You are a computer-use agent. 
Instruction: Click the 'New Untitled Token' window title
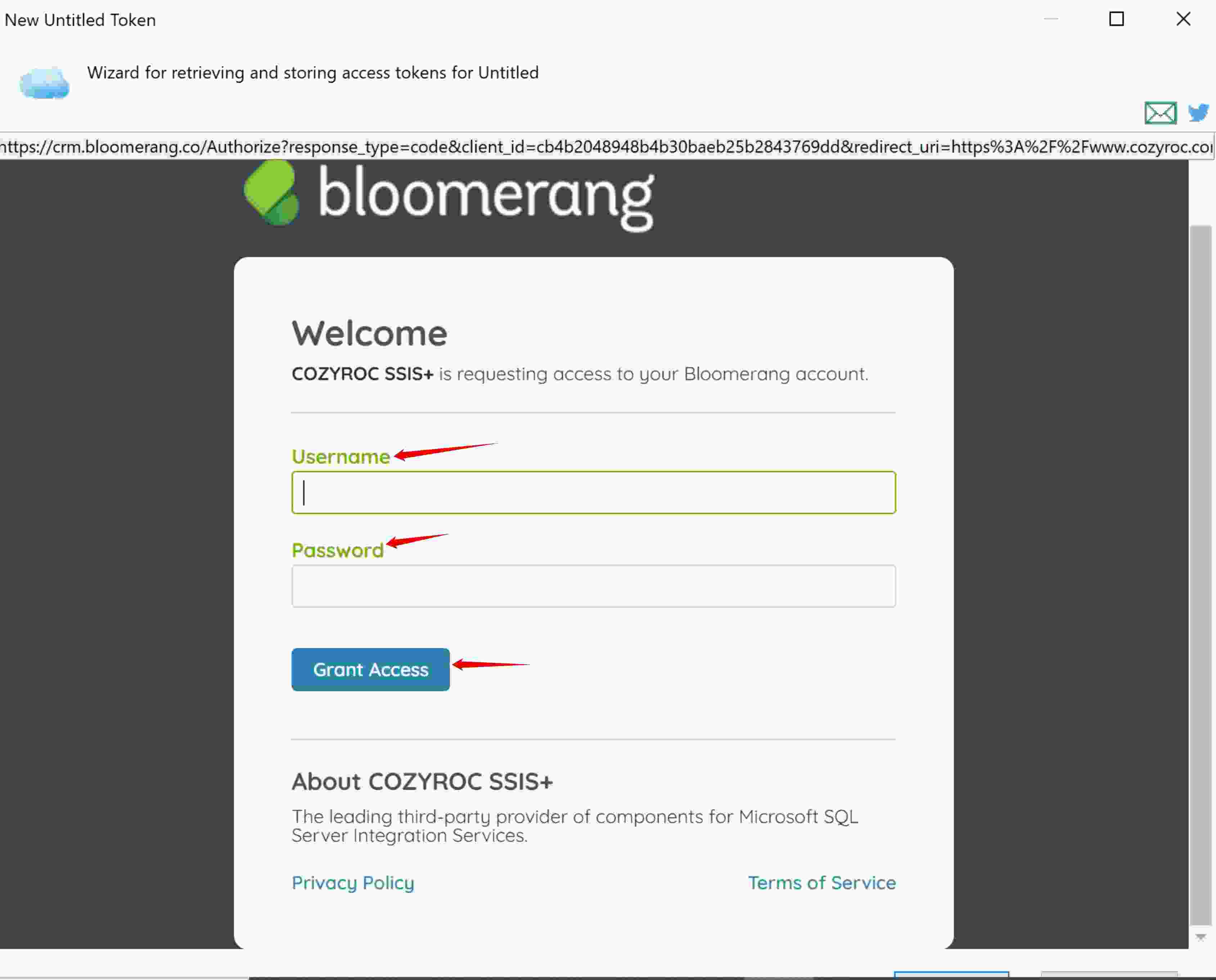point(80,20)
